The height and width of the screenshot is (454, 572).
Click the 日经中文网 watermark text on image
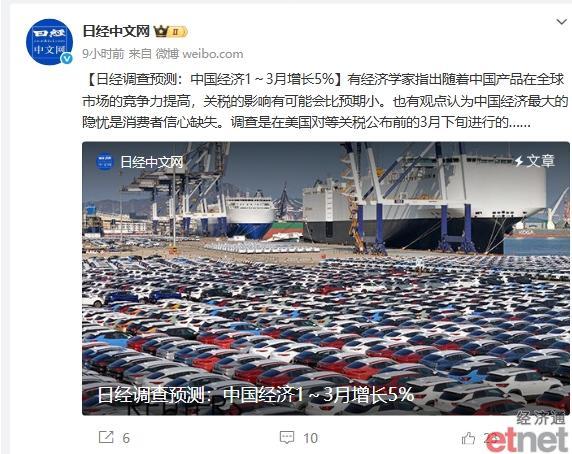(x=152, y=162)
